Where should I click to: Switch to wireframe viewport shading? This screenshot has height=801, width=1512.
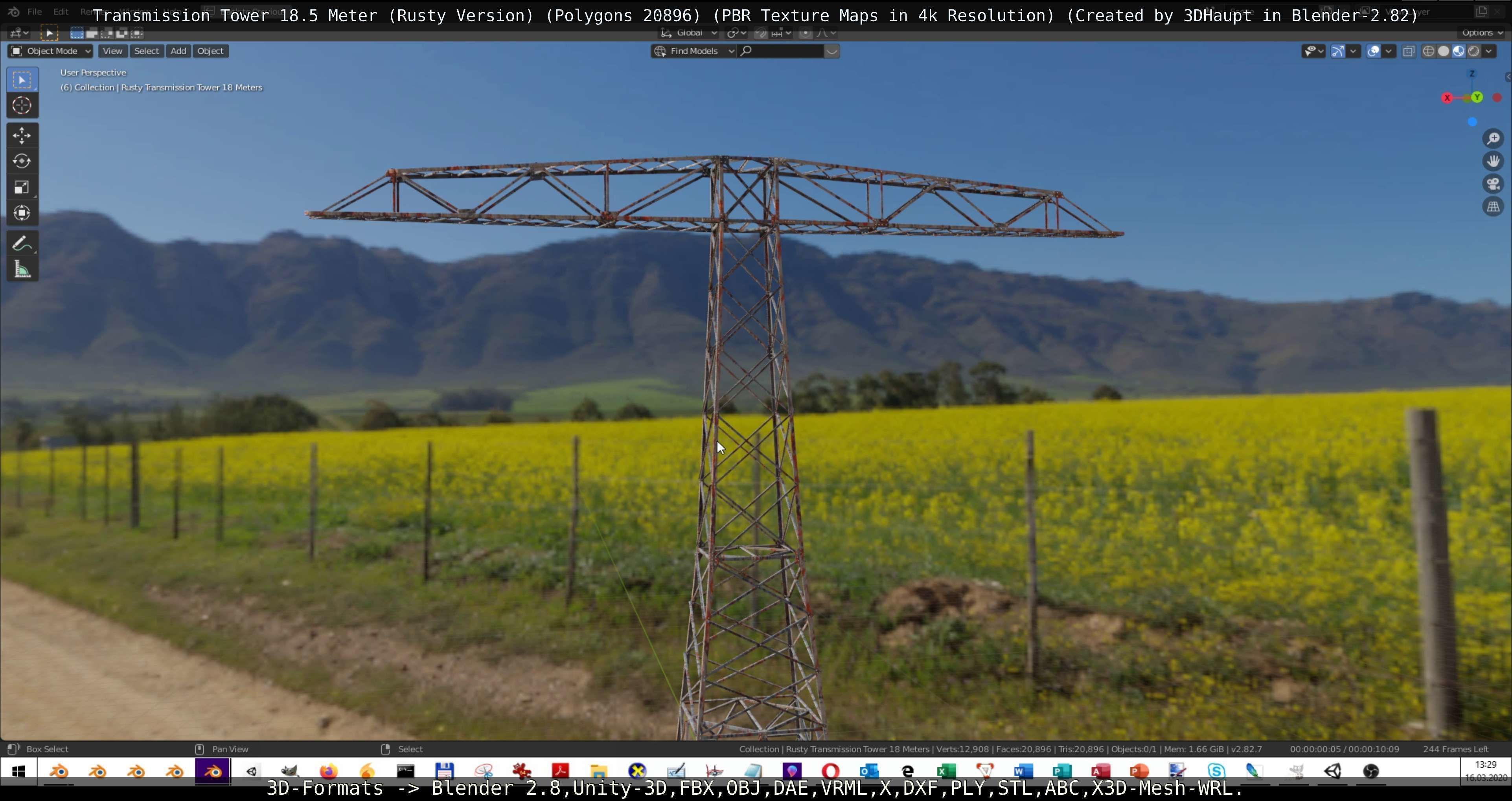pyautogui.click(x=1429, y=51)
